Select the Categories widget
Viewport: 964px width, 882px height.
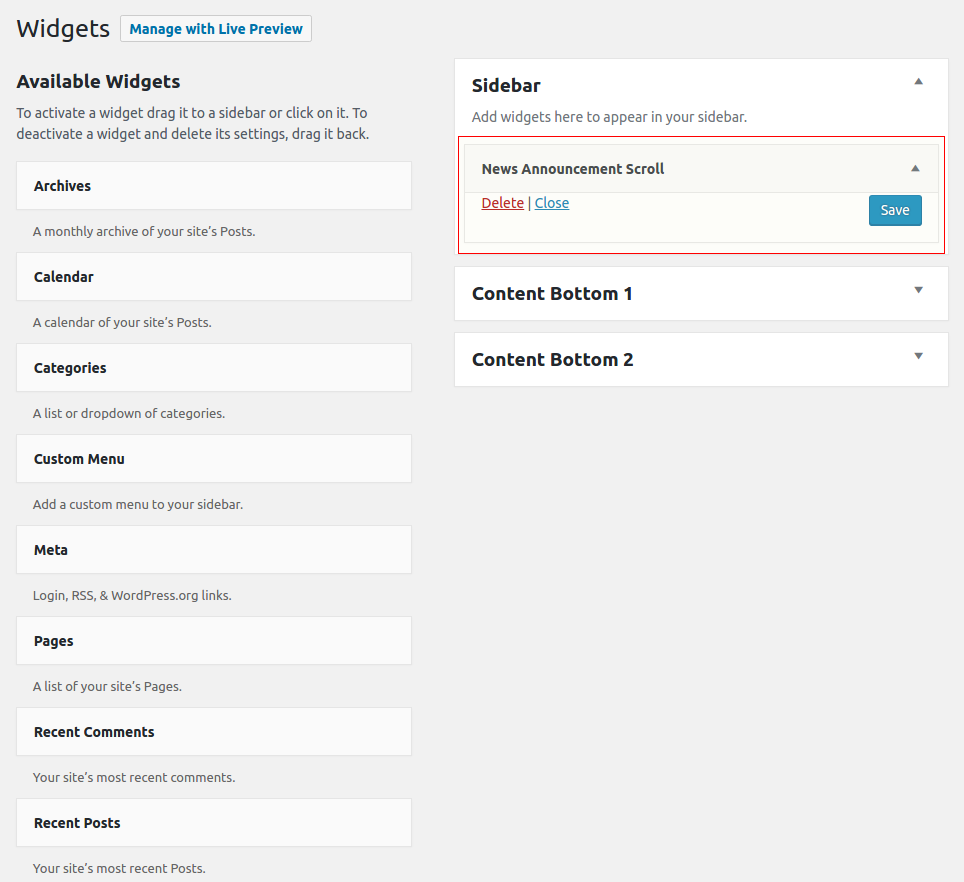[x=214, y=368]
